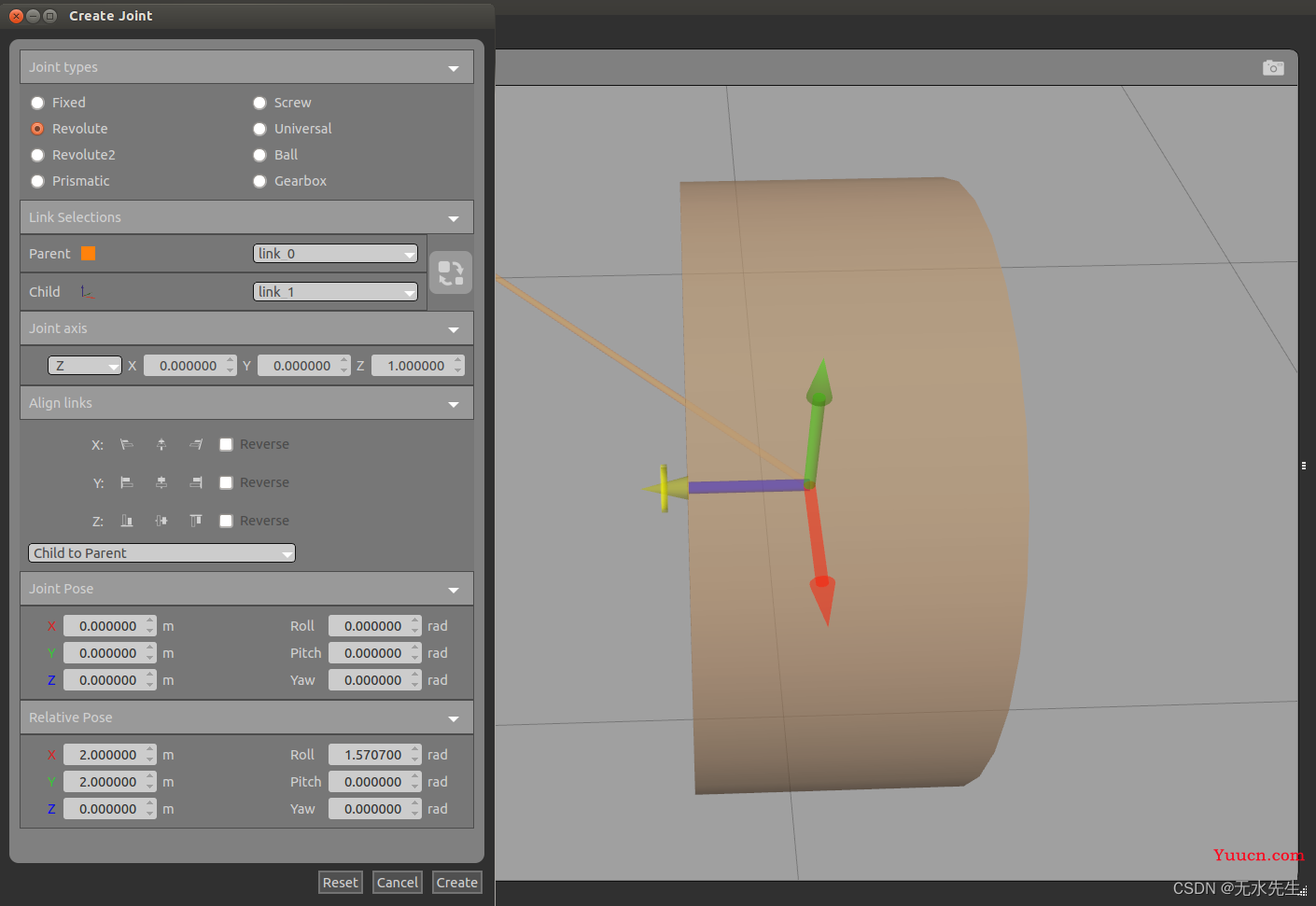Image resolution: width=1316 pixels, height=906 pixels.
Task: Click the viewport right-edge splitter handle
Action: [x=1304, y=465]
